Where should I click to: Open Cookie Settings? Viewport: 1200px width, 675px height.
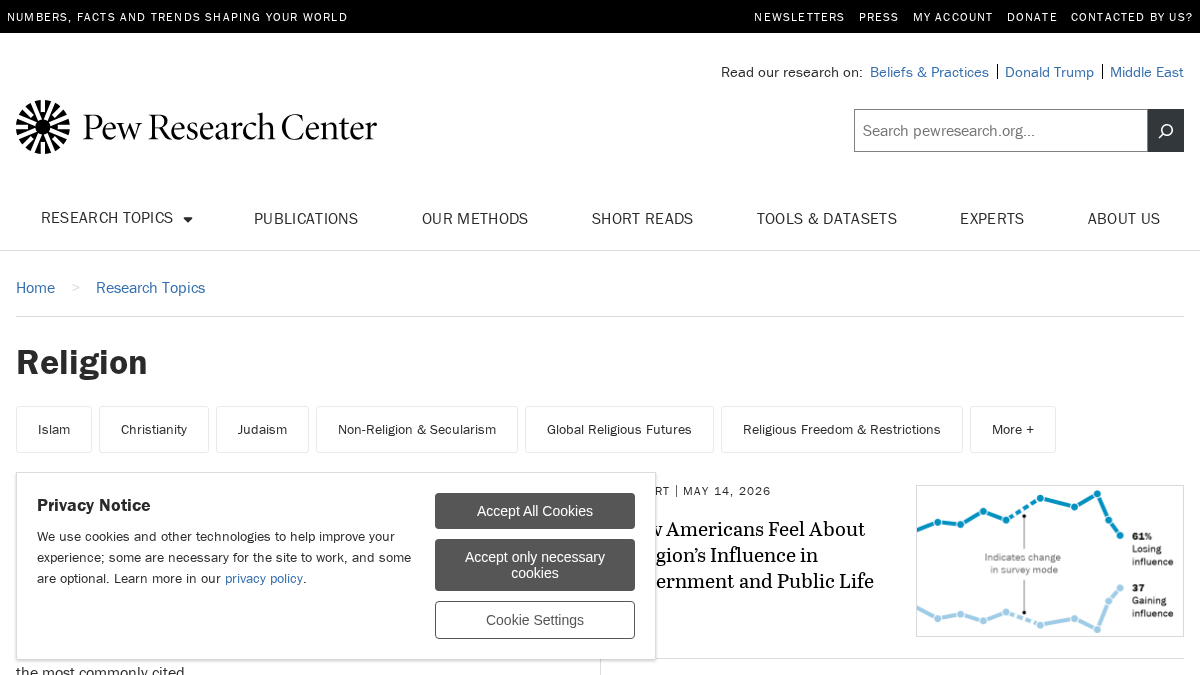[x=535, y=620]
